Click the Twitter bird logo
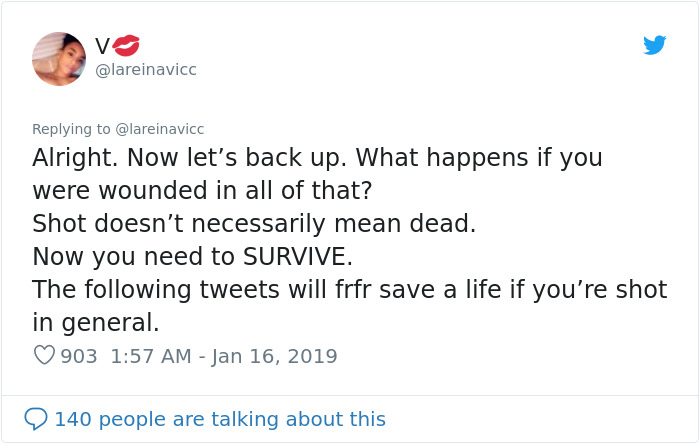 pos(655,46)
